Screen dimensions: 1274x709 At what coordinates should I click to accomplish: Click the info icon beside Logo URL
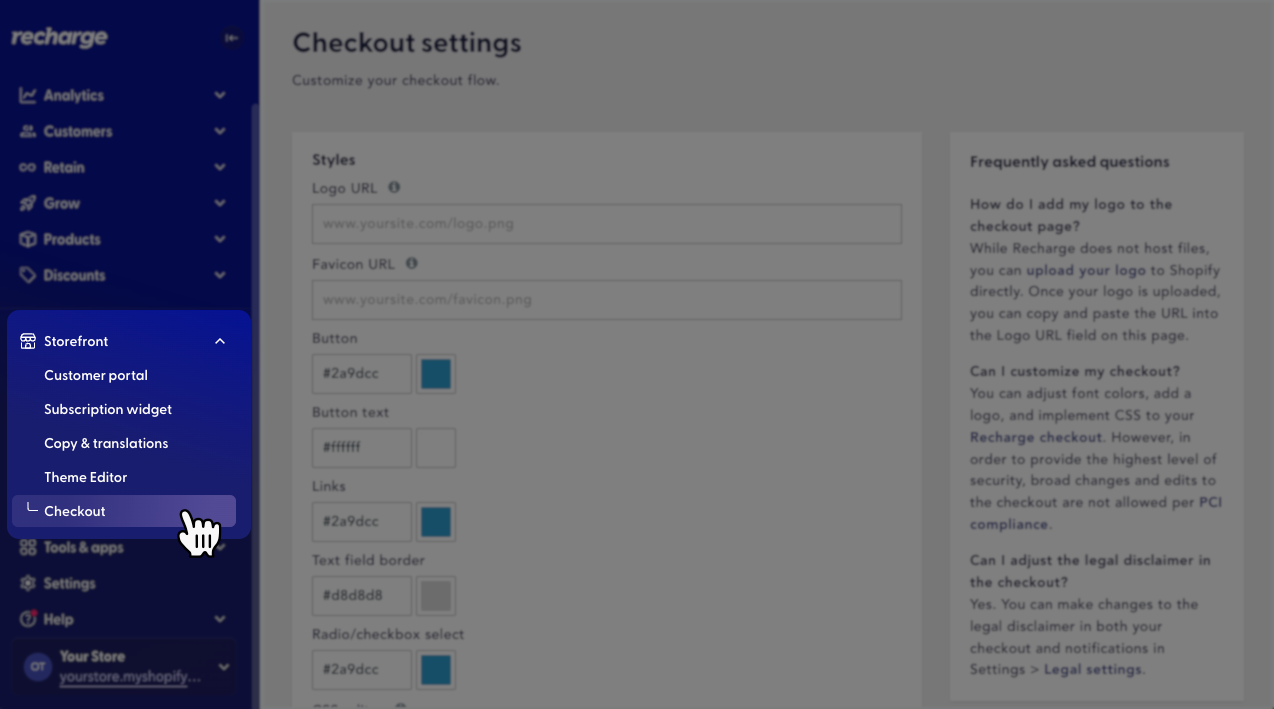(394, 188)
